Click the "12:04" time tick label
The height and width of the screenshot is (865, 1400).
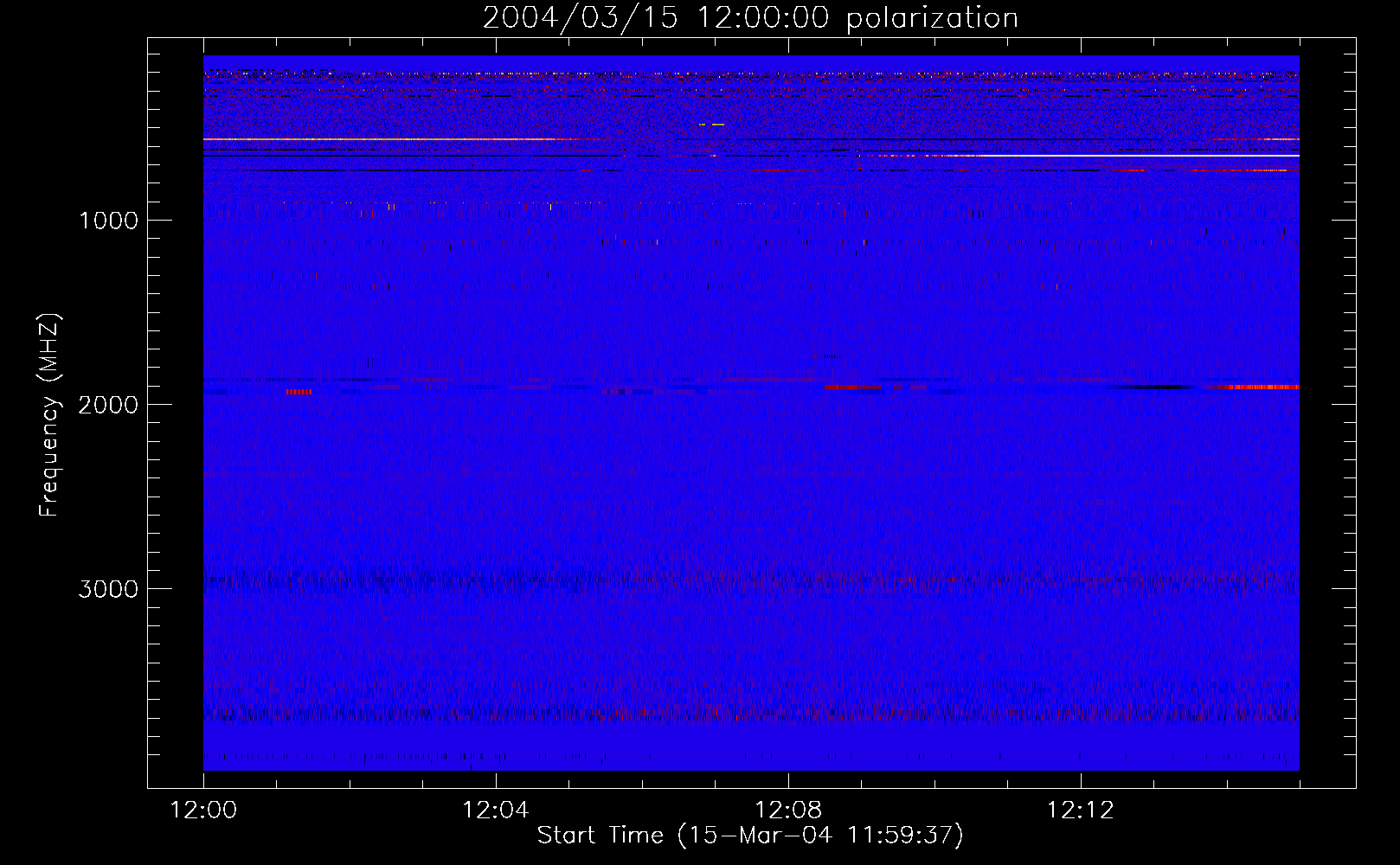pyautogui.click(x=496, y=811)
